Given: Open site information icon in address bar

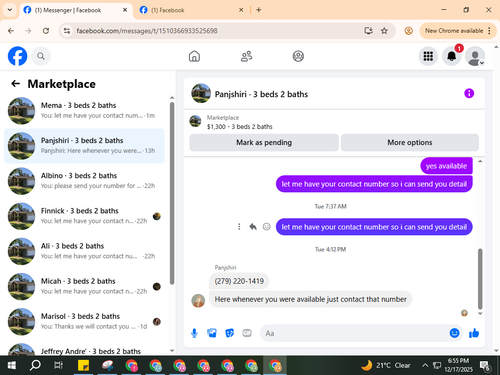Looking at the screenshot, I should (x=67, y=31).
